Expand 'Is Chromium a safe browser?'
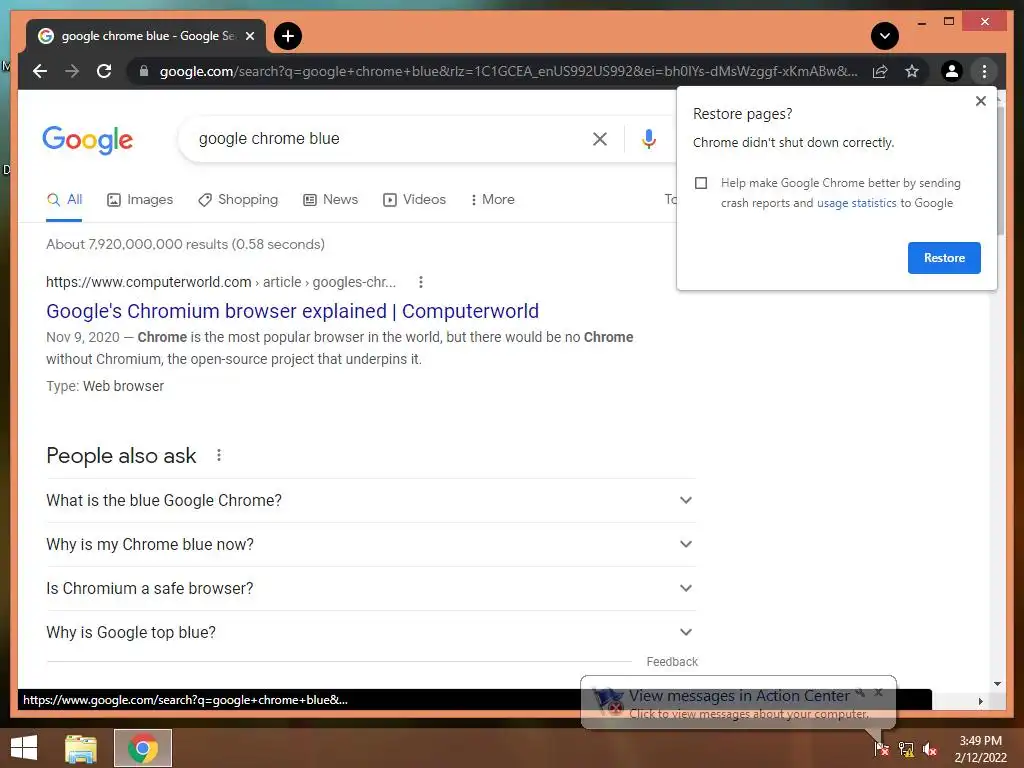Viewport: 1024px width, 768px height. [x=371, y=588]
